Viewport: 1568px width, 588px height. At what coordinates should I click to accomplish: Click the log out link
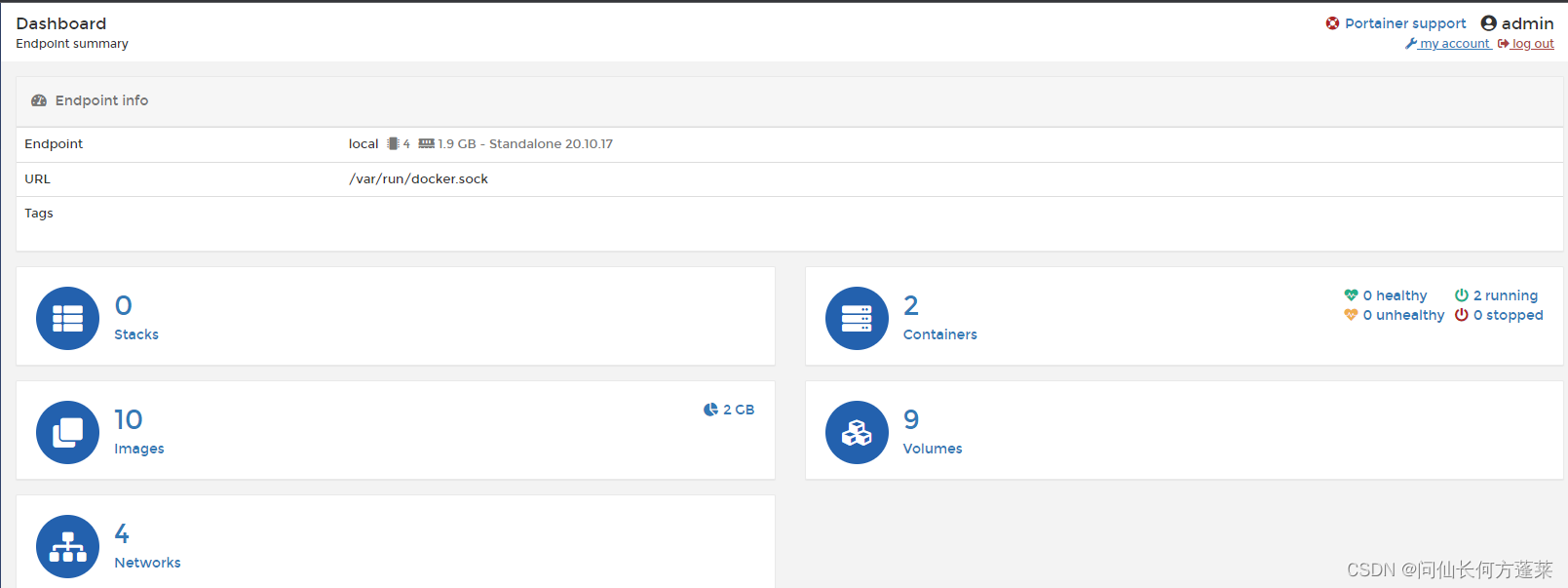pos(1533,44)
